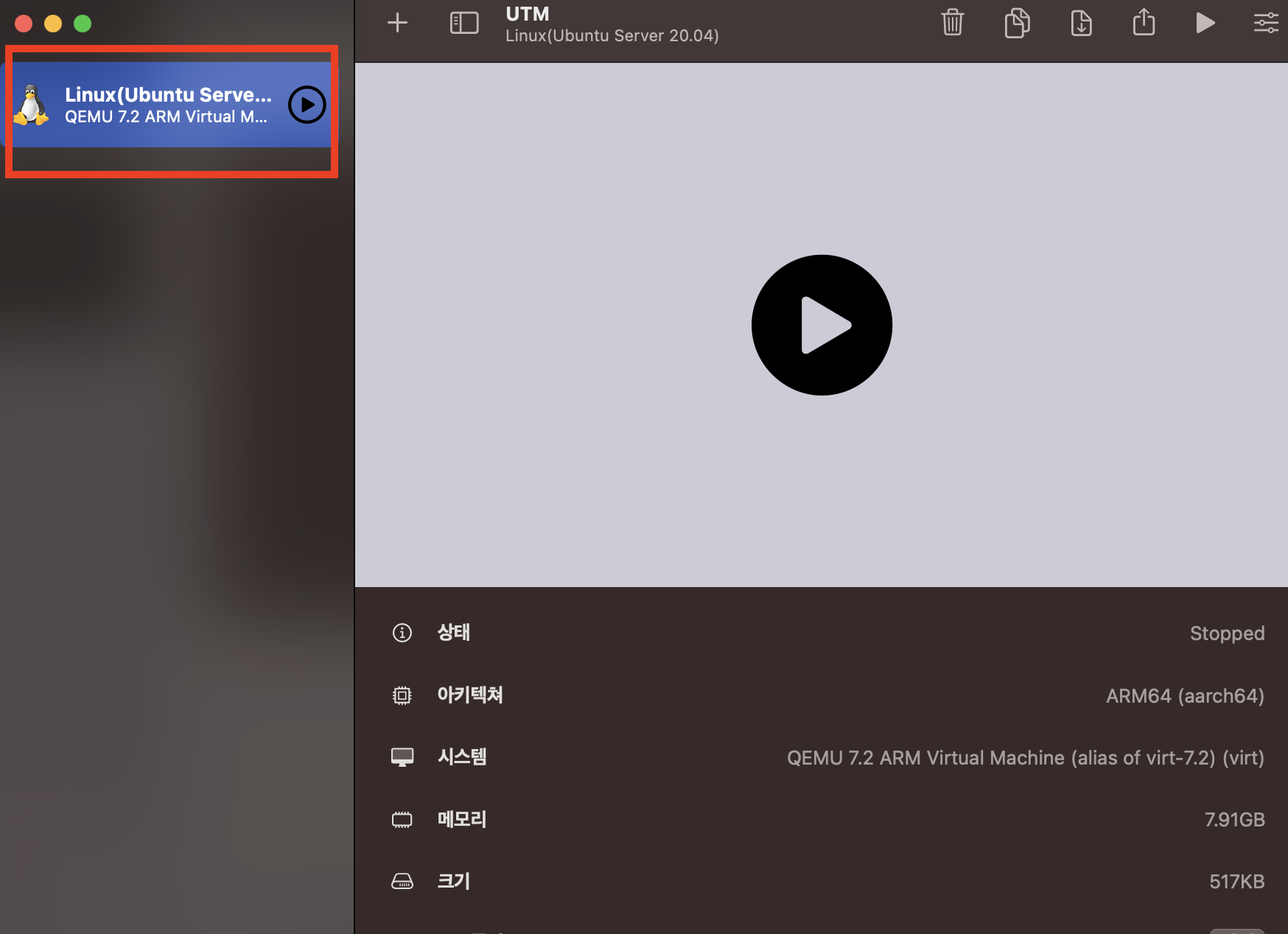The image size is (1288, 934).
Task: Delete the selected VM with the trash icon
Action: pyautogui.click(x=953, y=23)
